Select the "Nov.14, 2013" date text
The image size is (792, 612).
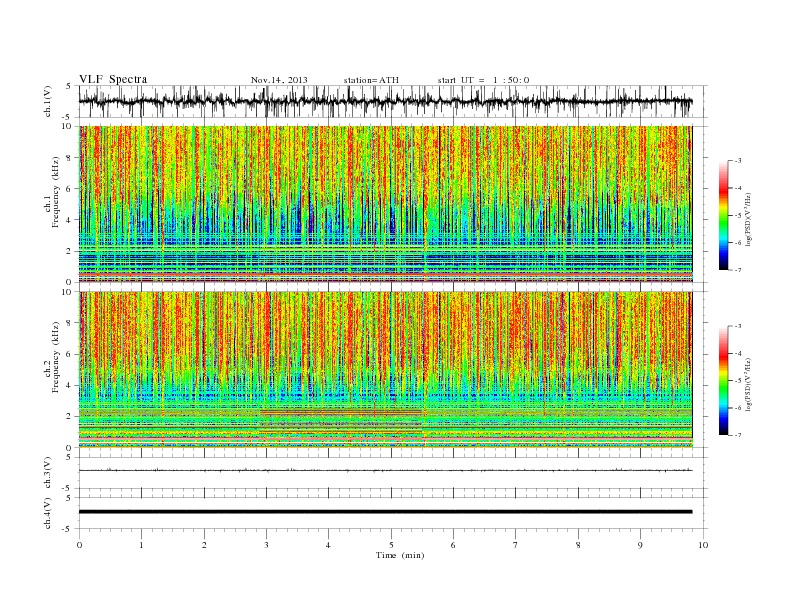pos(279,80)
